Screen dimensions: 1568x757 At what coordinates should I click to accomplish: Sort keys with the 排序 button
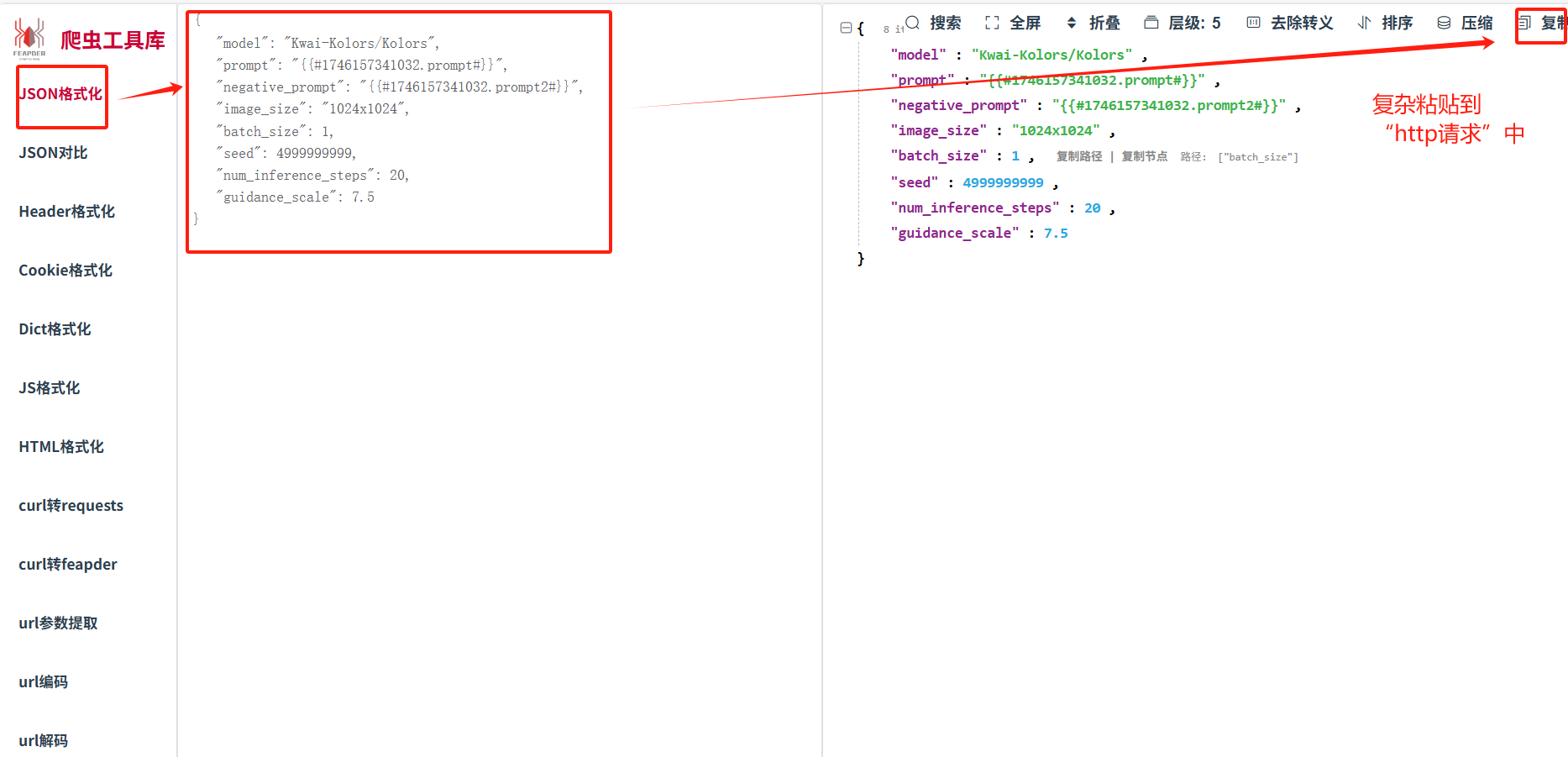[1385, 23]
